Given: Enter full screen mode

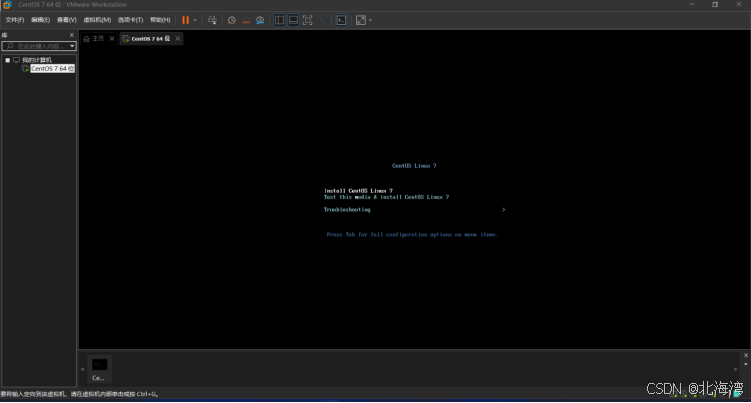Looking at the screenshot, I should [307, 20].
